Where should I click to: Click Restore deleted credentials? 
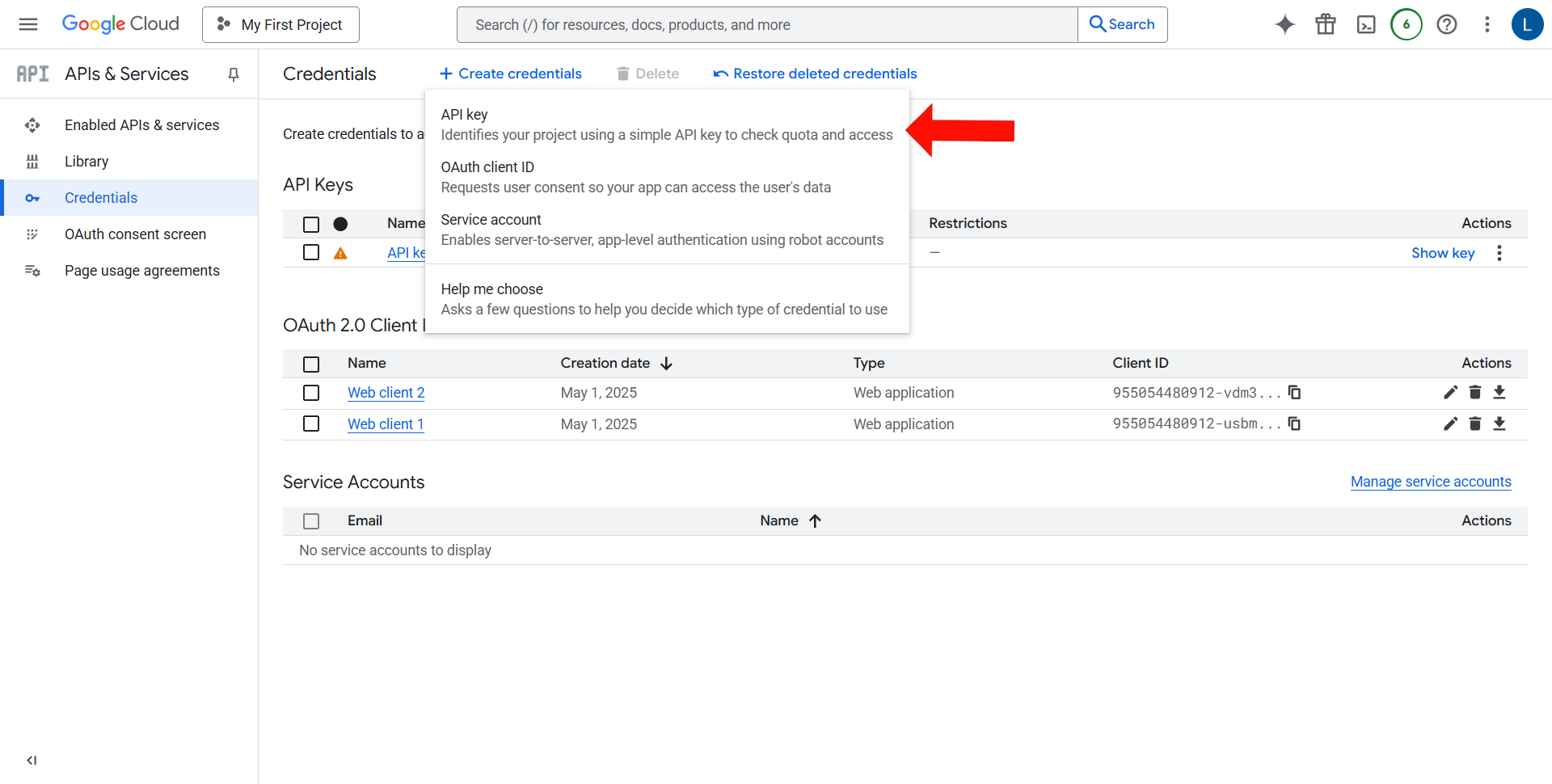(815, 74)
